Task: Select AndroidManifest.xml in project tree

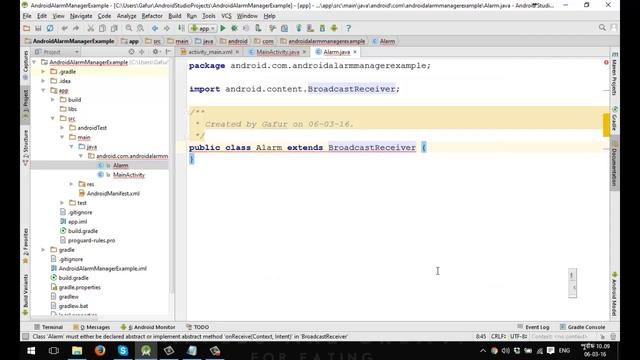Action: click(x=113, y=193)
